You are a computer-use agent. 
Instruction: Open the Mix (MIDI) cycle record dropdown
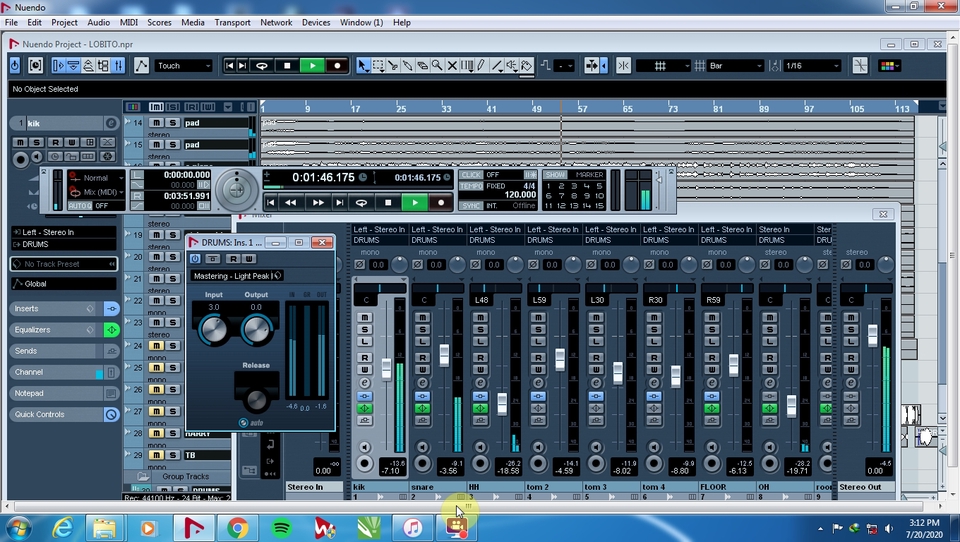pyautogui.click(x=96, y=192)
